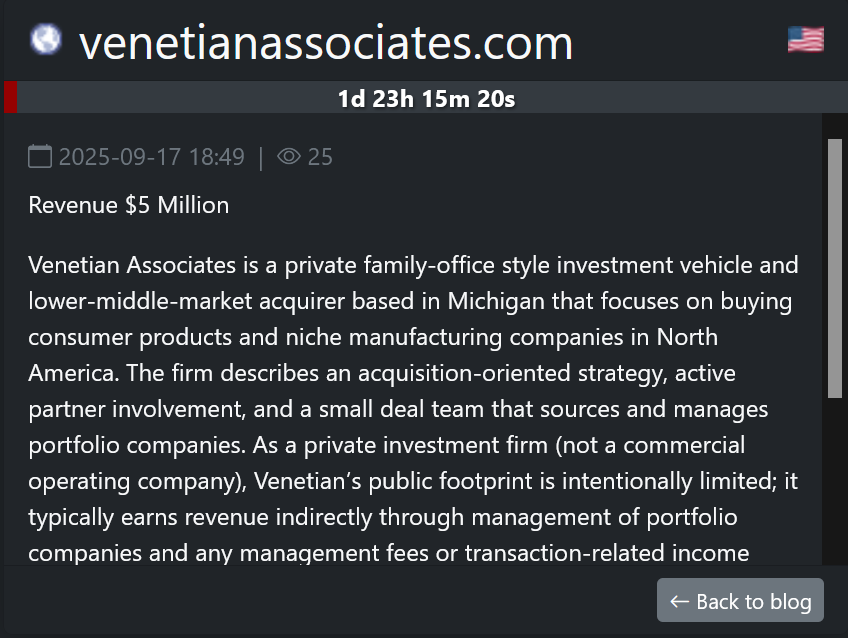The height and width of the screenshot is (638, 848).
Task: Click the Revenue $5 Million line
Action: [x=129, y=205]
